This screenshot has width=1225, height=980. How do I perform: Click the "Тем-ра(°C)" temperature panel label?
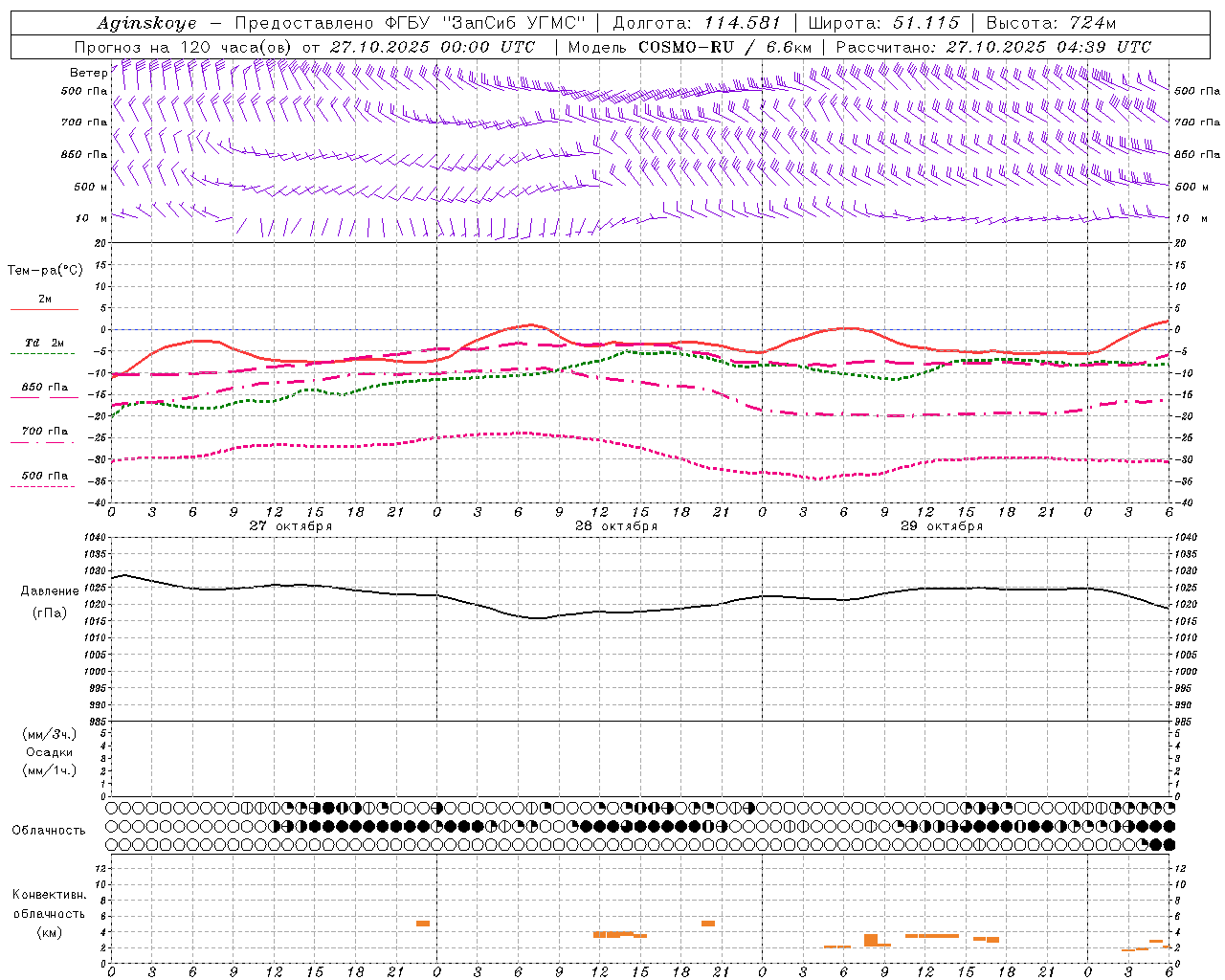[x=45, y=271]
